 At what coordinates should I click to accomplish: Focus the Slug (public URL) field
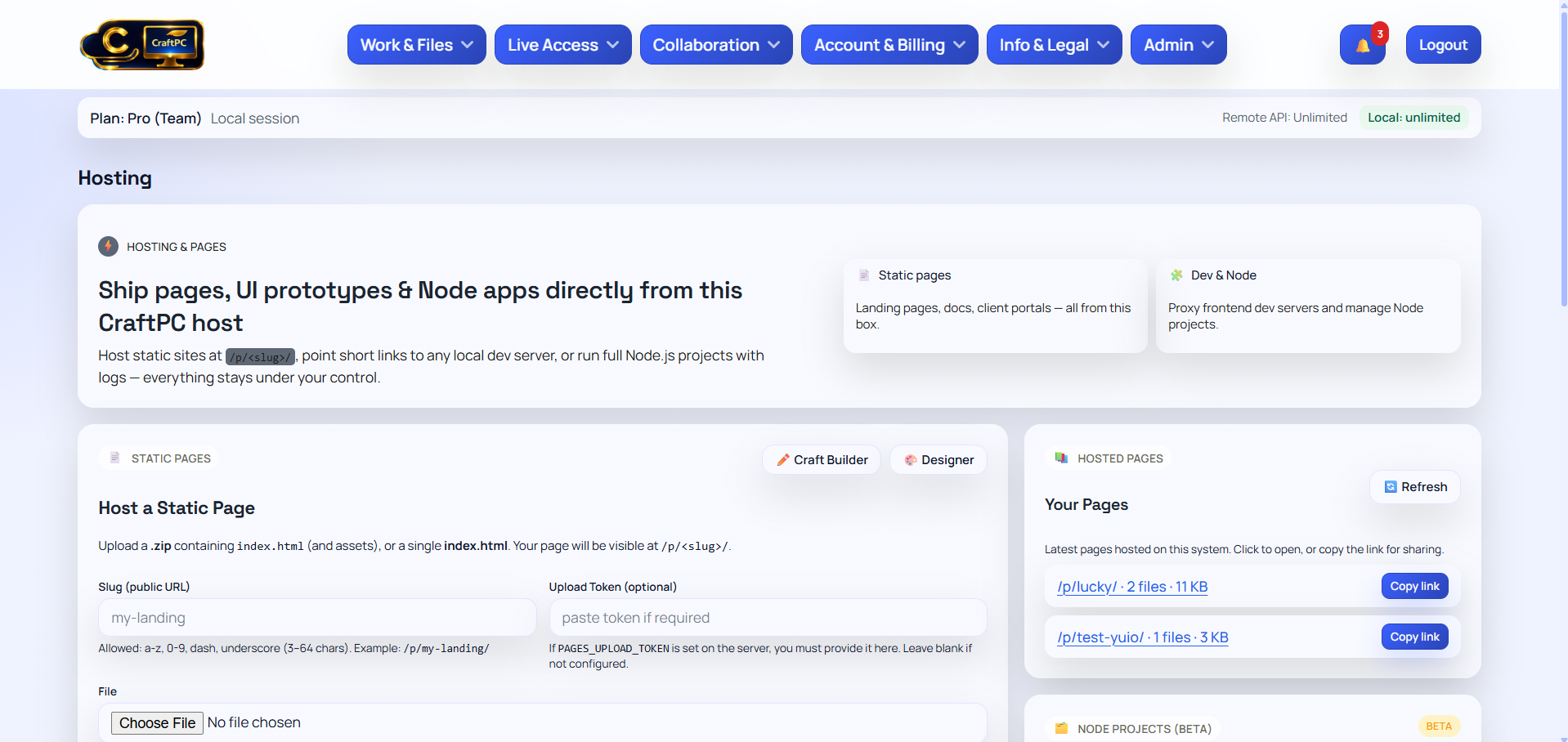click(317, 618)
